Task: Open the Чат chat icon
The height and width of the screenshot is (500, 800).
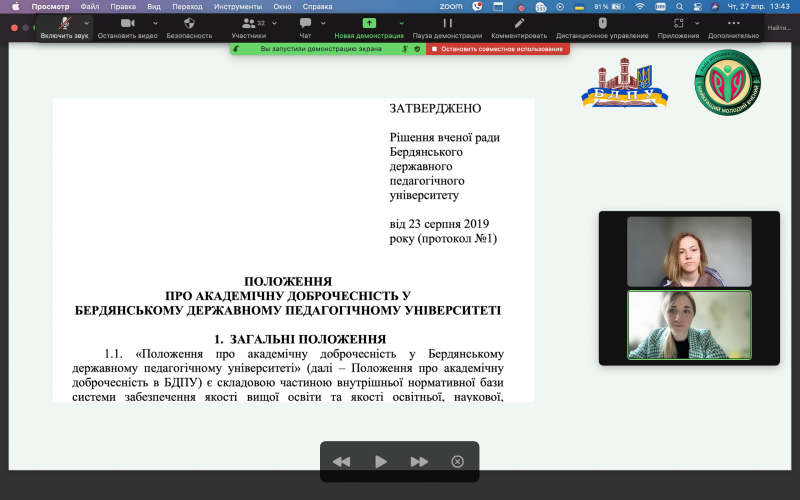Action: 305,23
